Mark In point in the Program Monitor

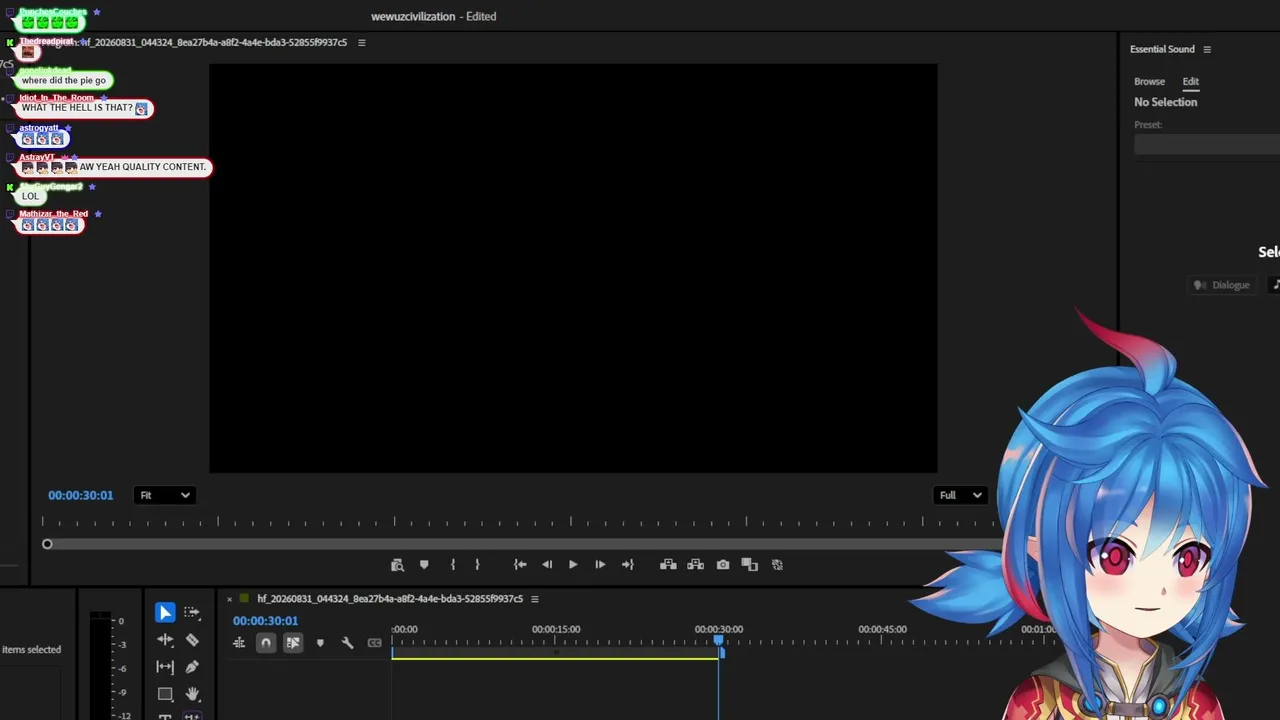453,565
